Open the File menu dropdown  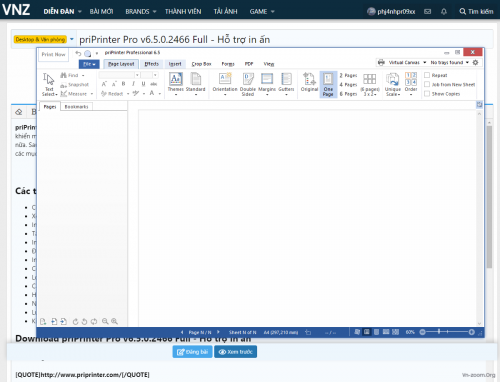tap(89, 64)
